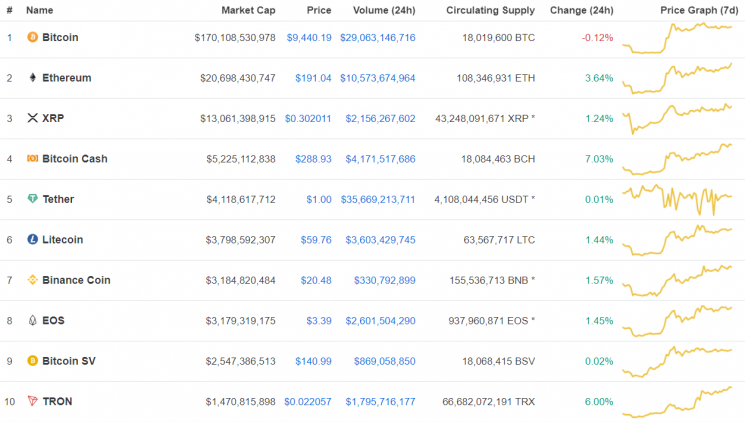The height and width of the screenshot is (423, 745).
Task: Click TRON 6.00% change value
Action: tap(599, 402)
